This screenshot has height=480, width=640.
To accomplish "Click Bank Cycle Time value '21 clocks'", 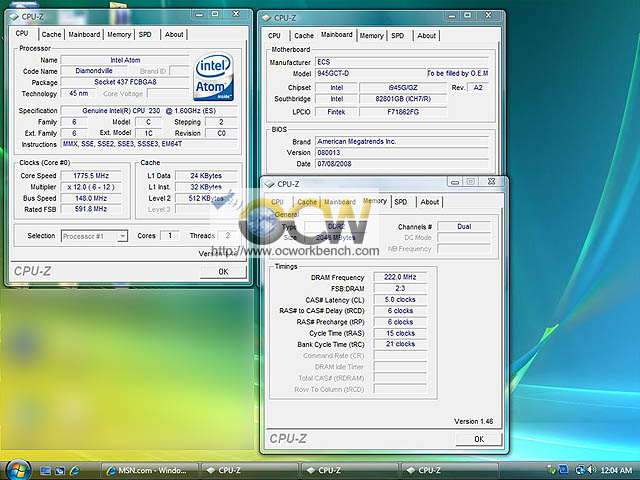I will [x=400, y=344].
